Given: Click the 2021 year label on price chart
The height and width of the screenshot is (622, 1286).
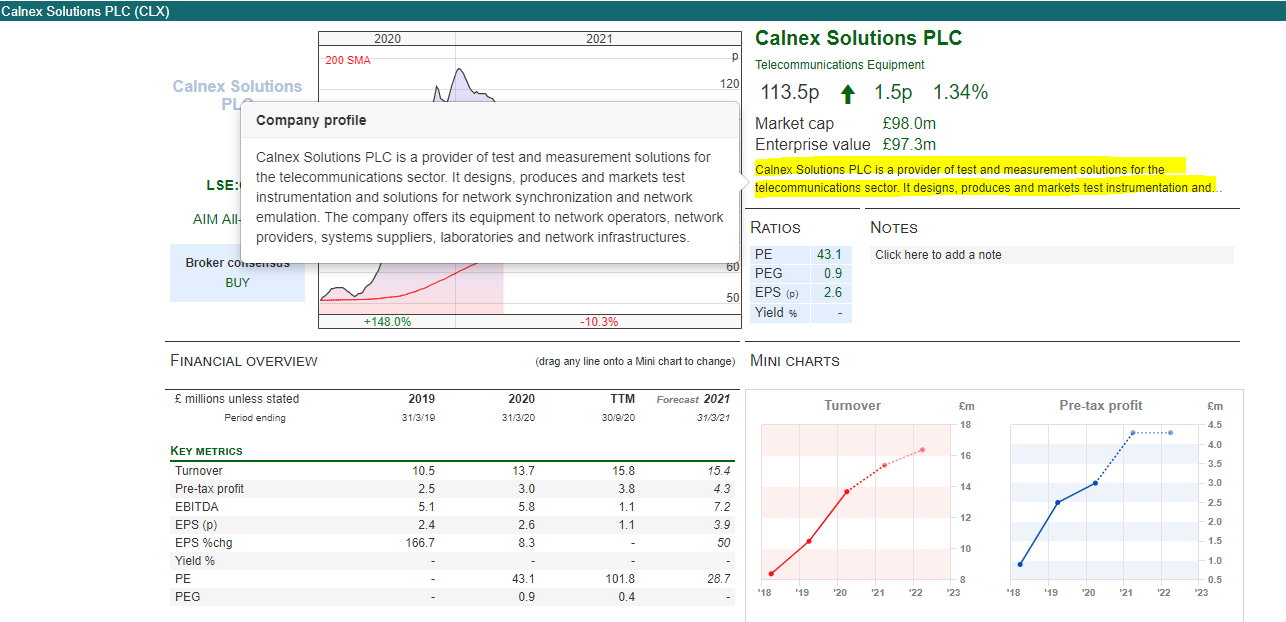Looking at the screenshot, I should [599, 39].
